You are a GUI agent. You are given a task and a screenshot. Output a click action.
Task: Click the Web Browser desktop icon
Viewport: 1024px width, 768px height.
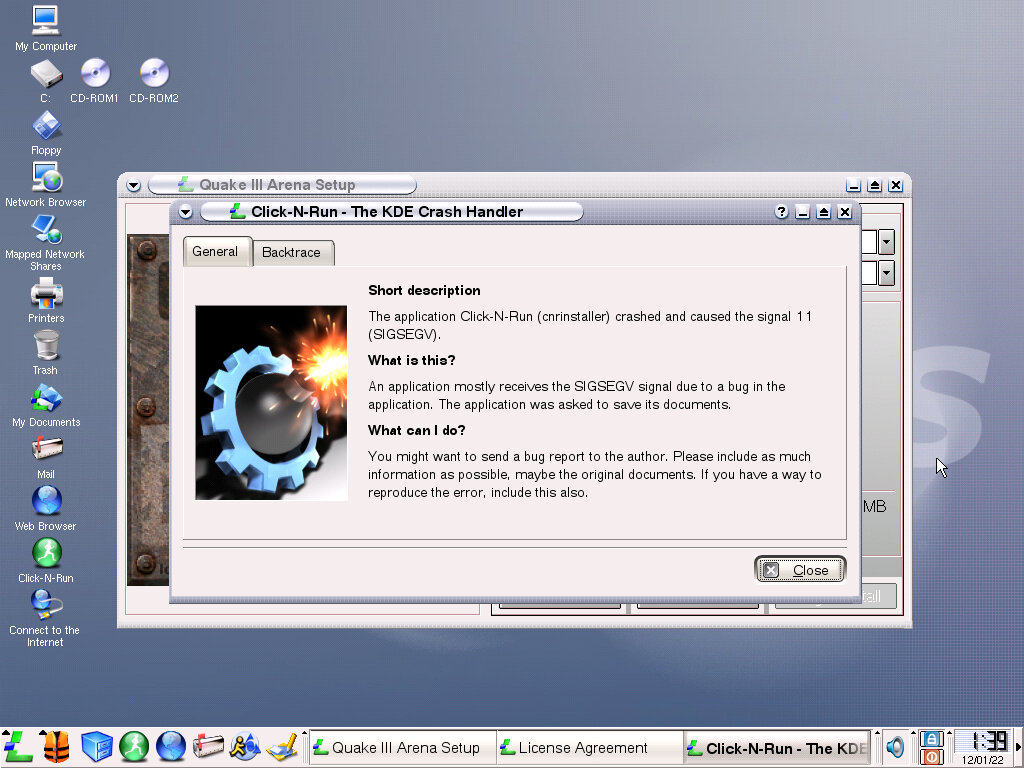click(x=46, y=501)
